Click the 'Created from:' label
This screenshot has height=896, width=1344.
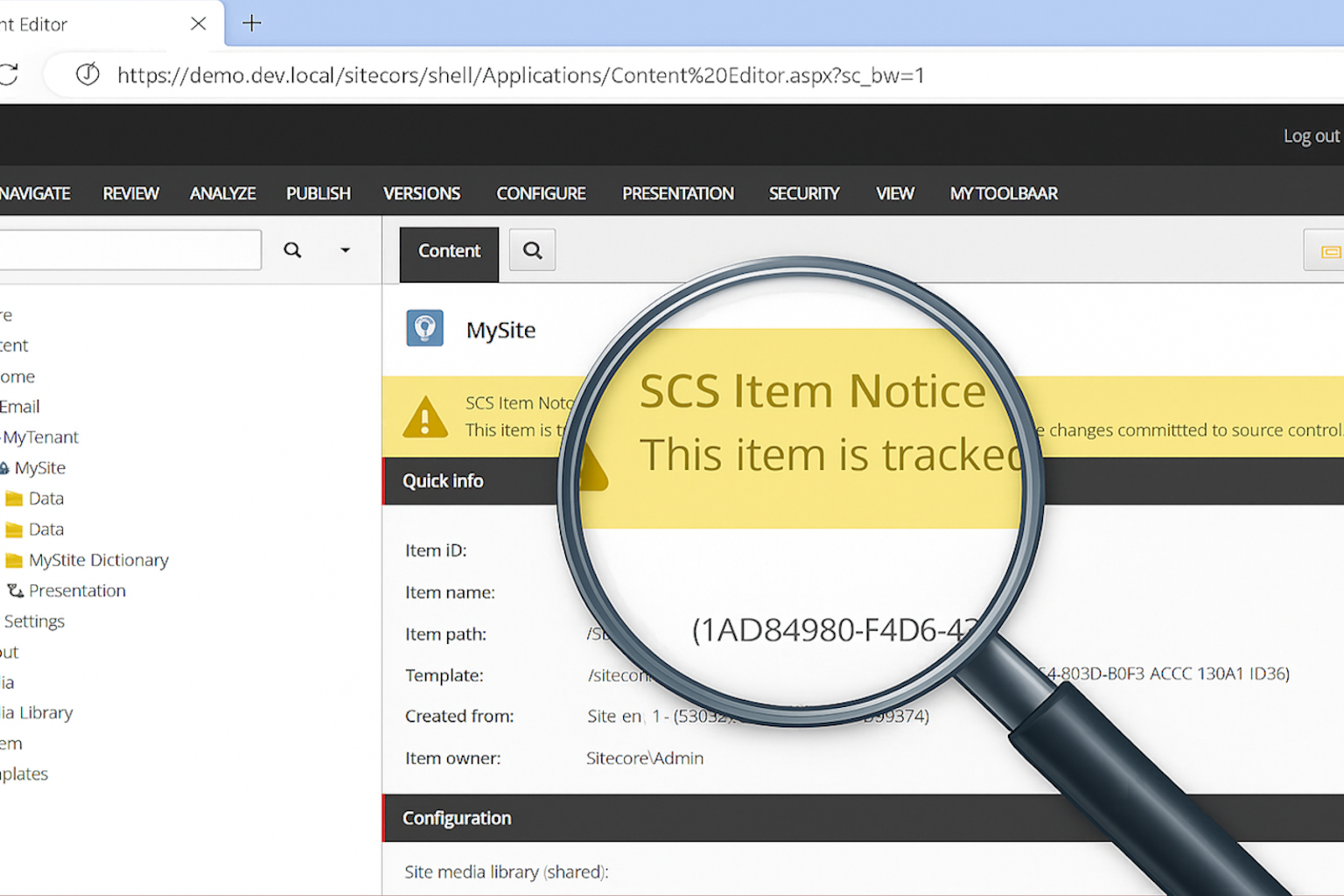459,717
